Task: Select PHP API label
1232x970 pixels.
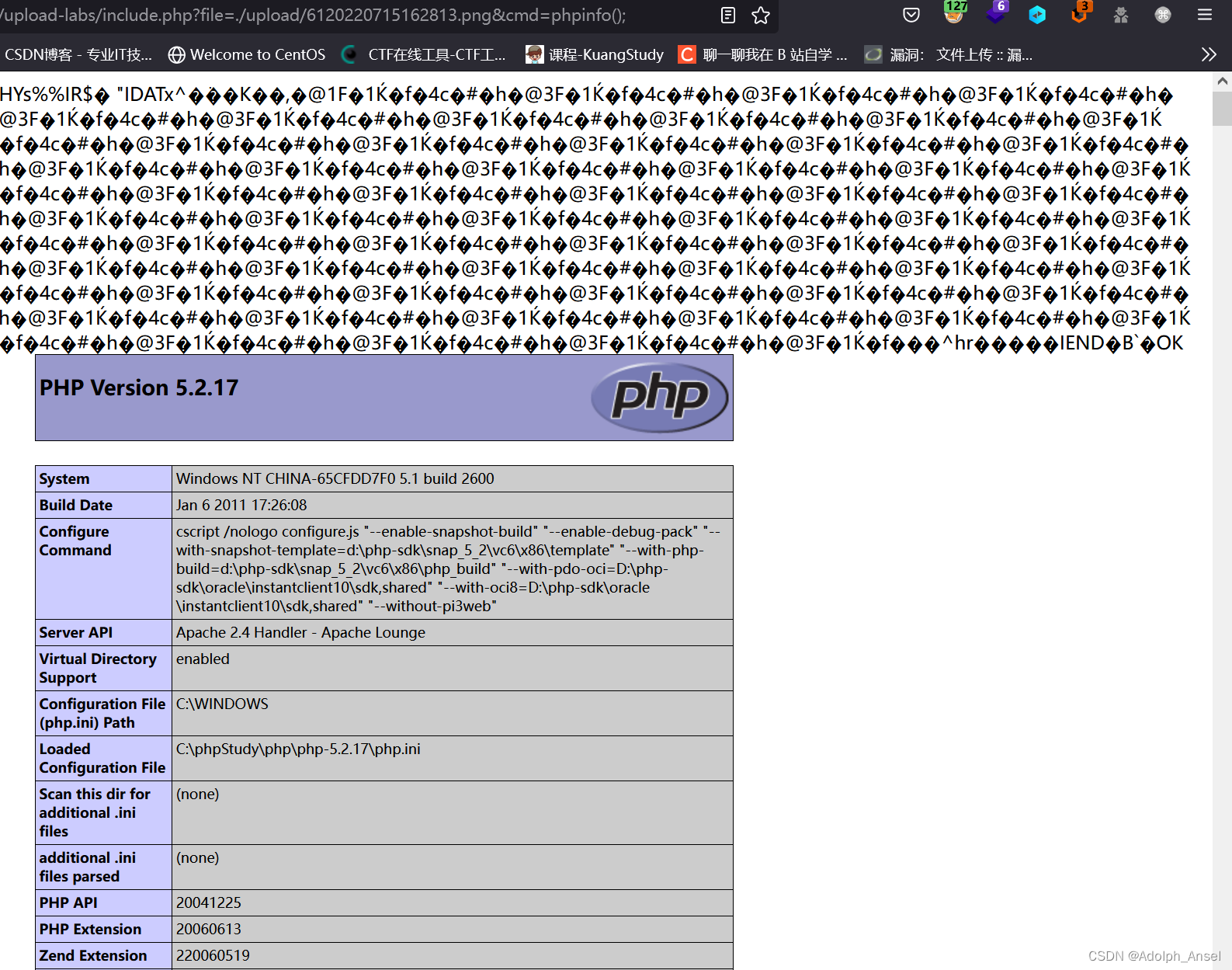Action: [68, 903]
